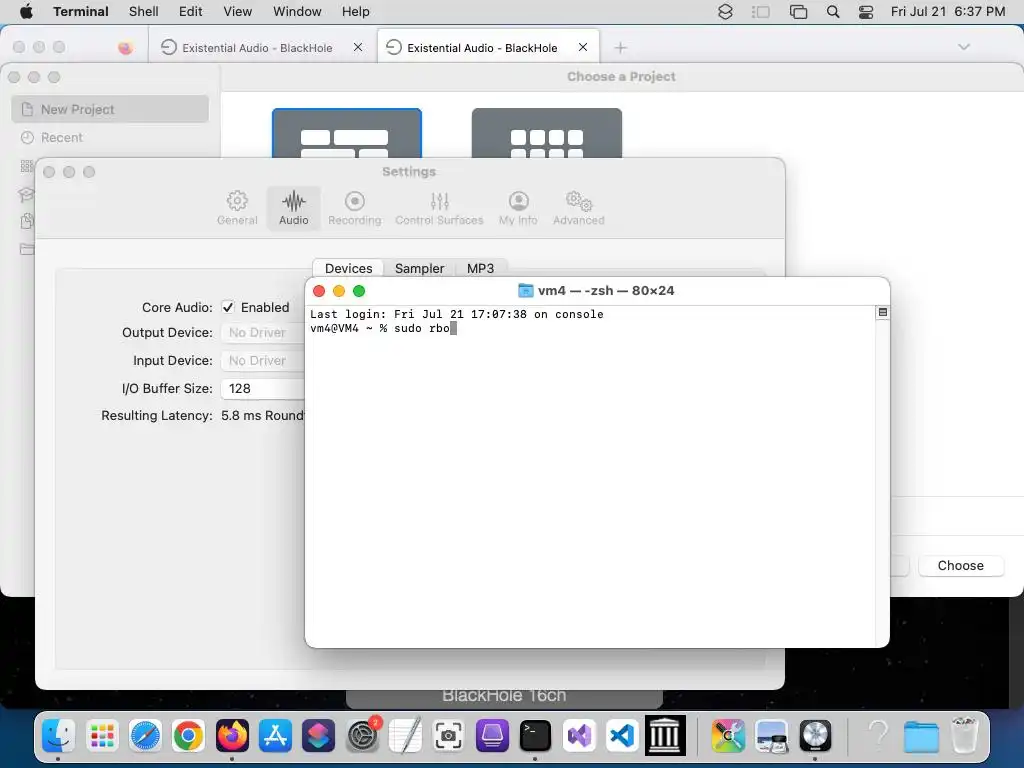Open Control Center in the menu bar
This screenshot has width=1024, height=768.
866,12
